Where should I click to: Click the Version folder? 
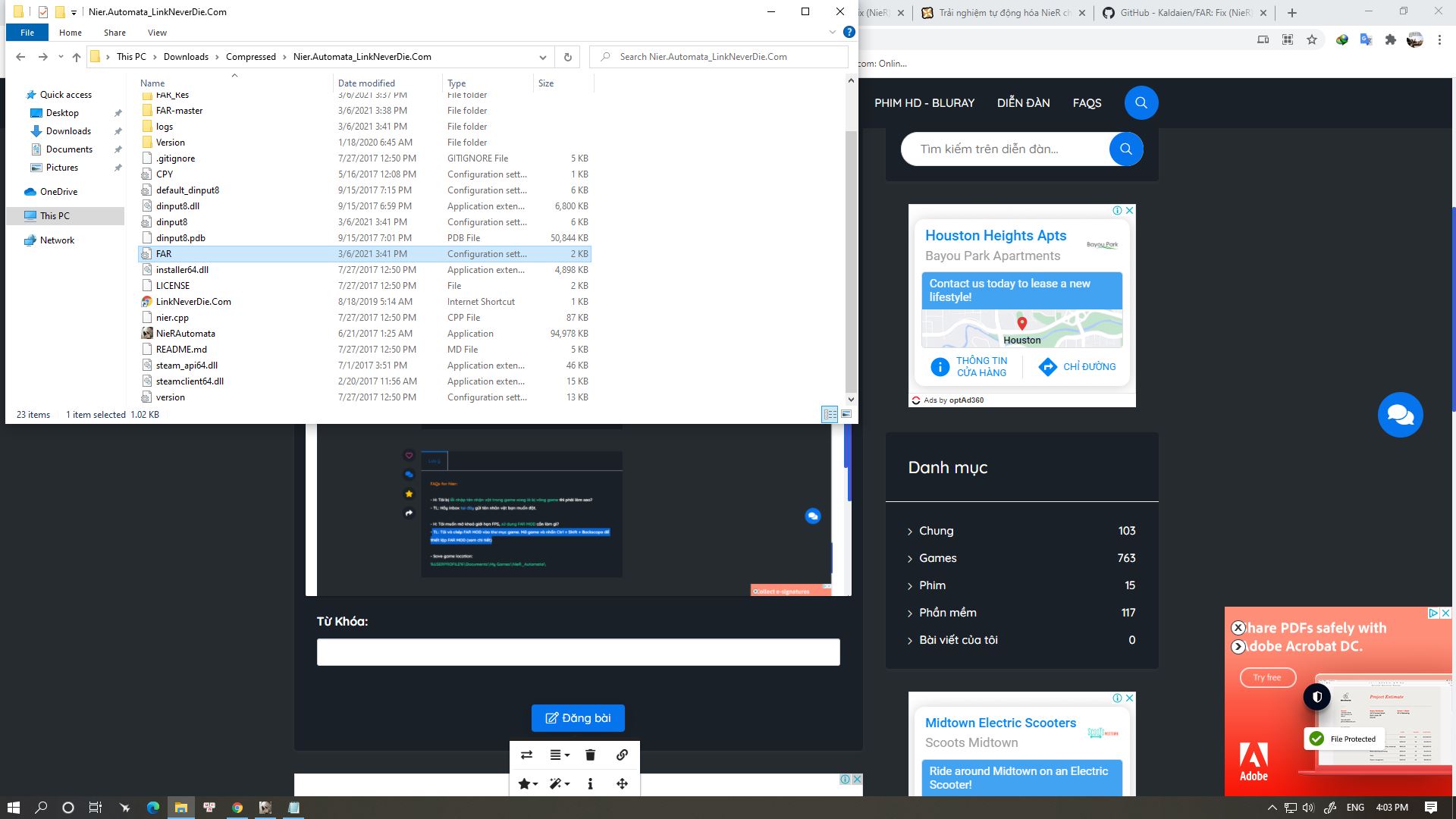point(170,142)
